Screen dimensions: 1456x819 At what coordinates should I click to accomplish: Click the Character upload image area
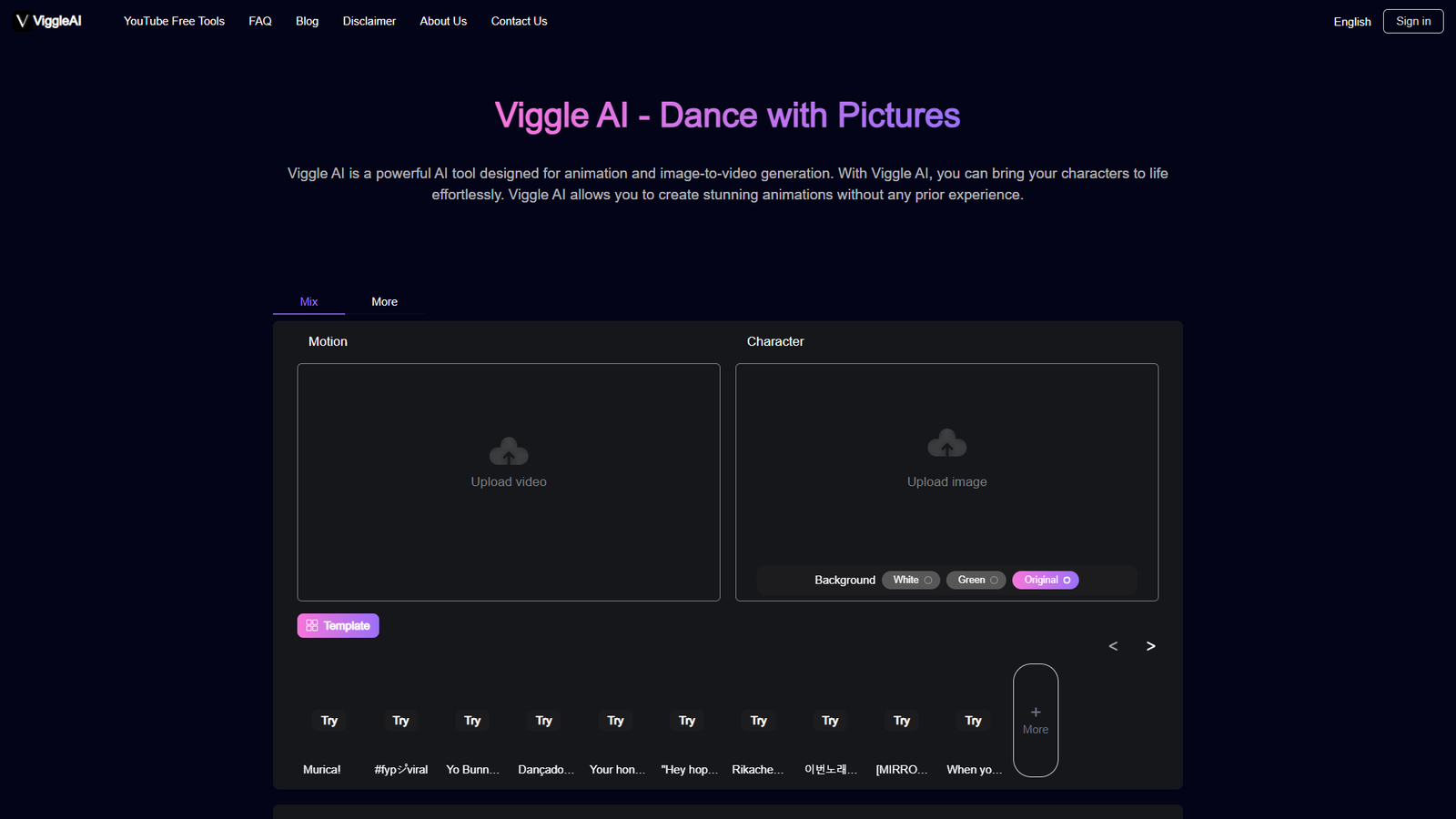[947, 482]
